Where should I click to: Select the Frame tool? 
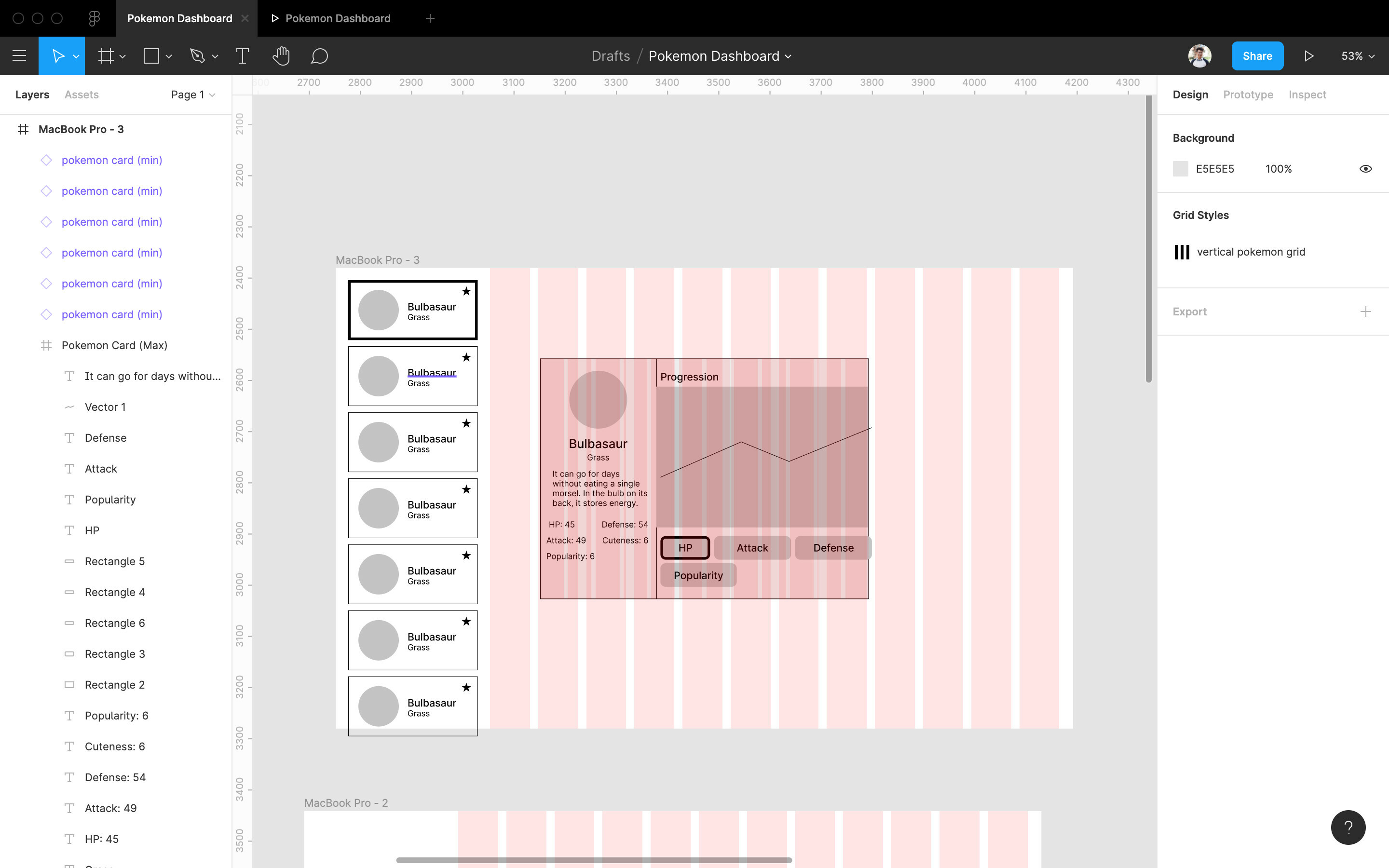(x=106, y=55)
